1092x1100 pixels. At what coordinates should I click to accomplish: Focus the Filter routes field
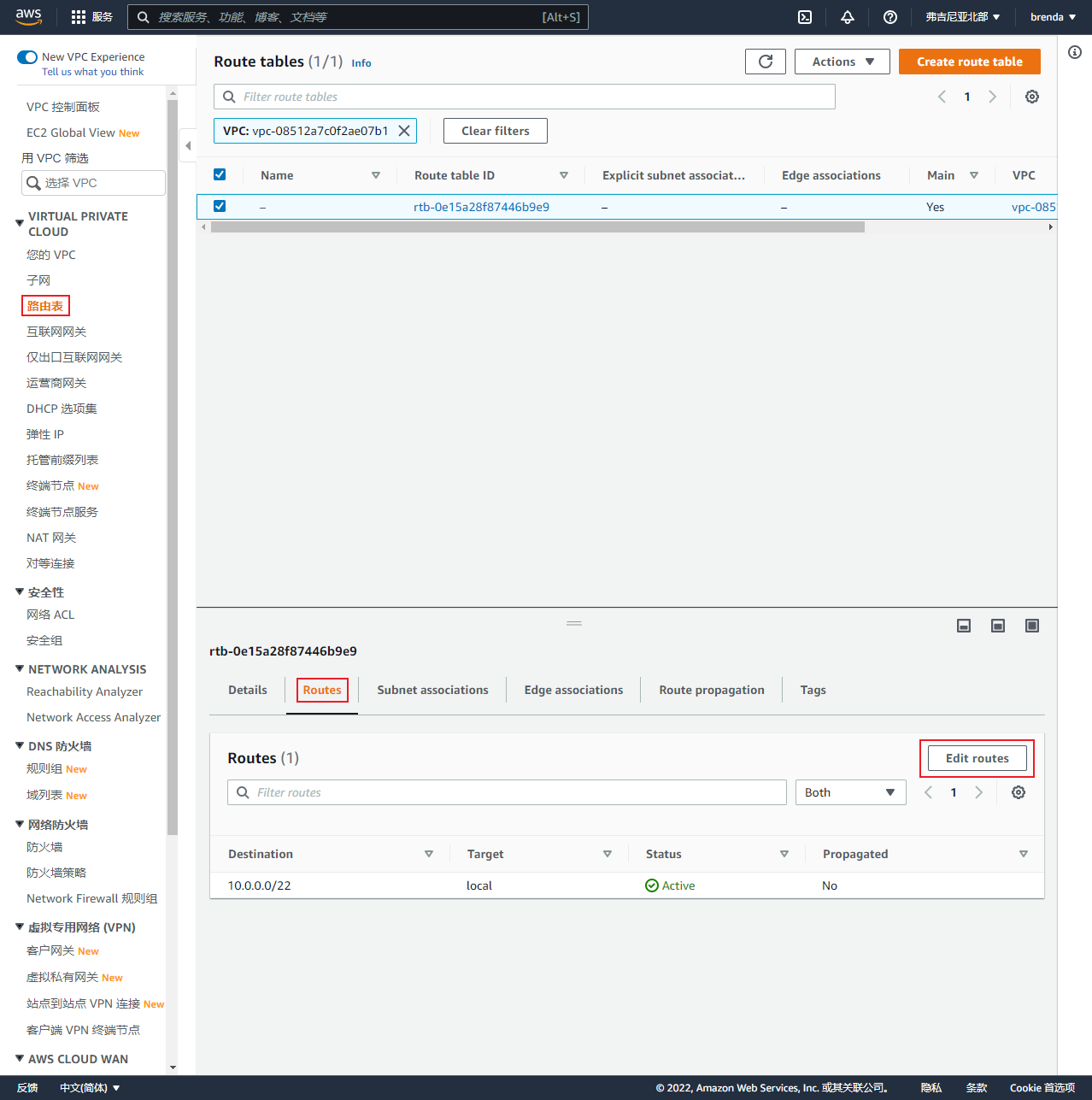[x=507, y=792]
